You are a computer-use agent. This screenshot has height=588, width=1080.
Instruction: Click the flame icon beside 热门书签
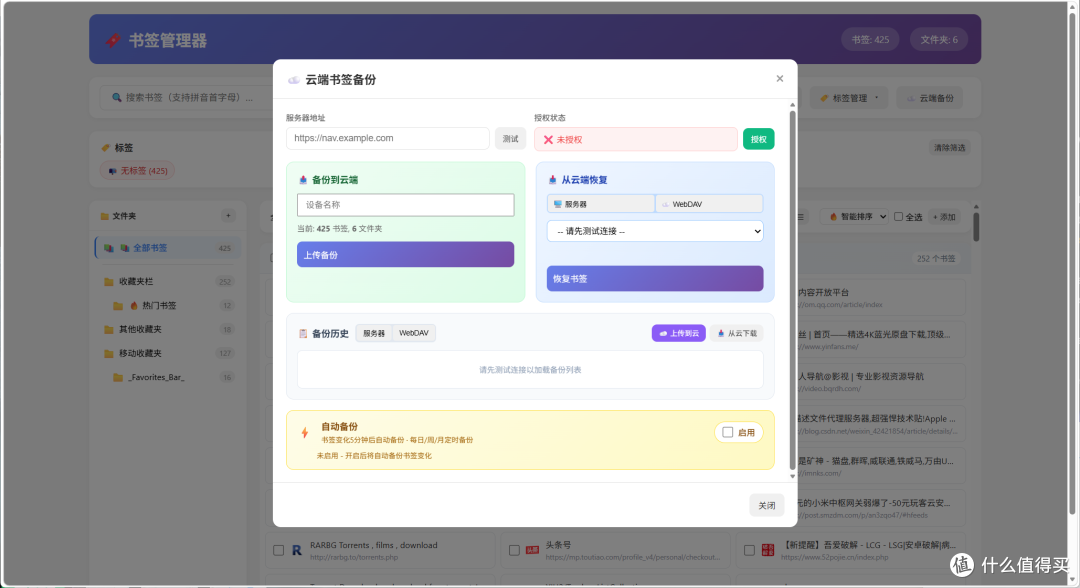pos(134,306)
